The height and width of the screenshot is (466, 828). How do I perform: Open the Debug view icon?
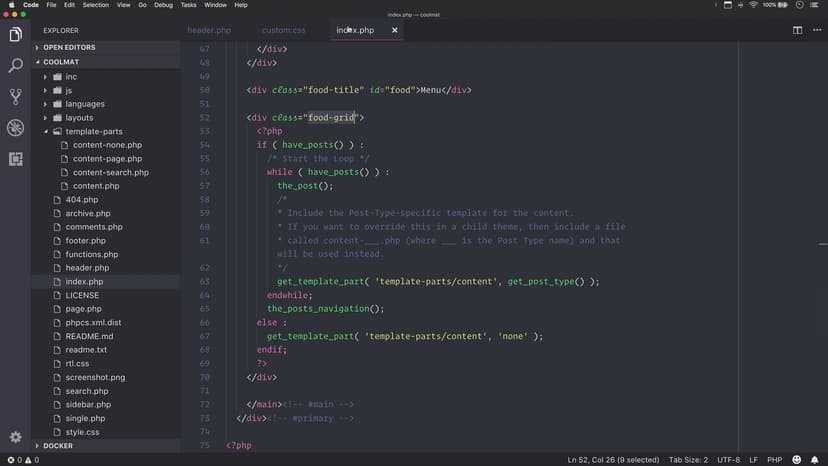point(15,128)
